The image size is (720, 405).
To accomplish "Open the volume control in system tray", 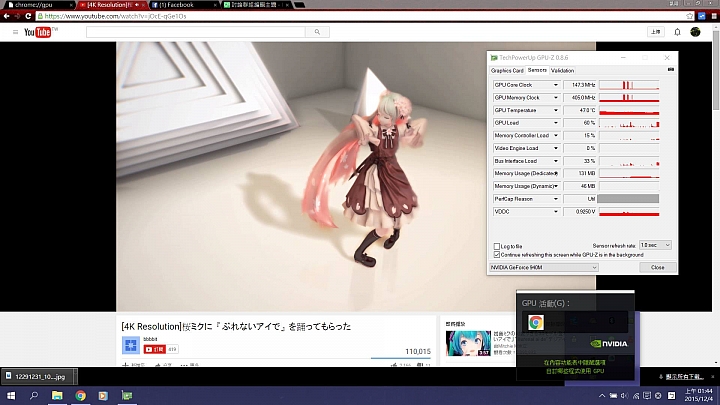I will coord(624,395).
